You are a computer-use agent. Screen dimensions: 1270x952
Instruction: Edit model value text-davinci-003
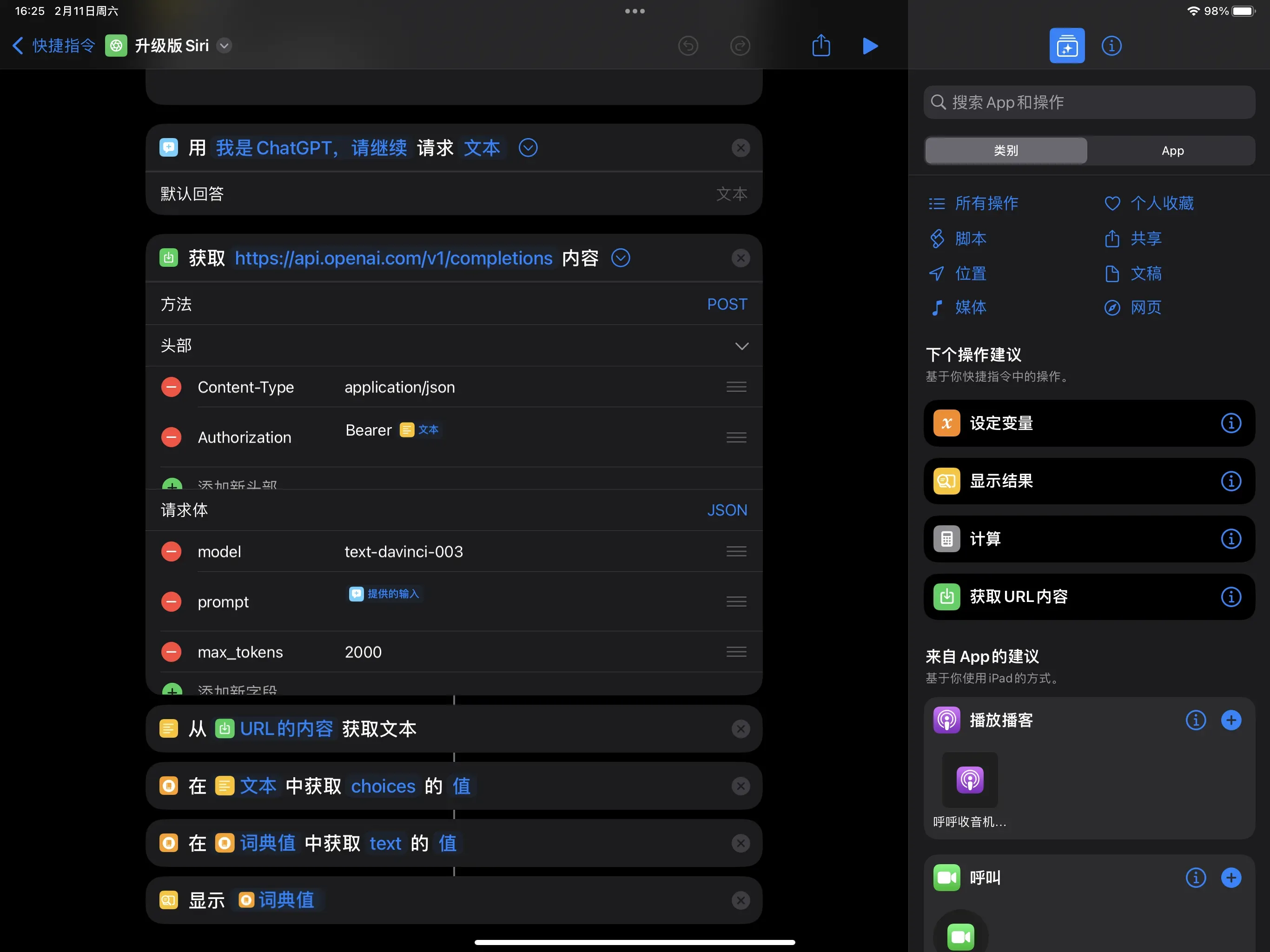[x=403, y=551]
